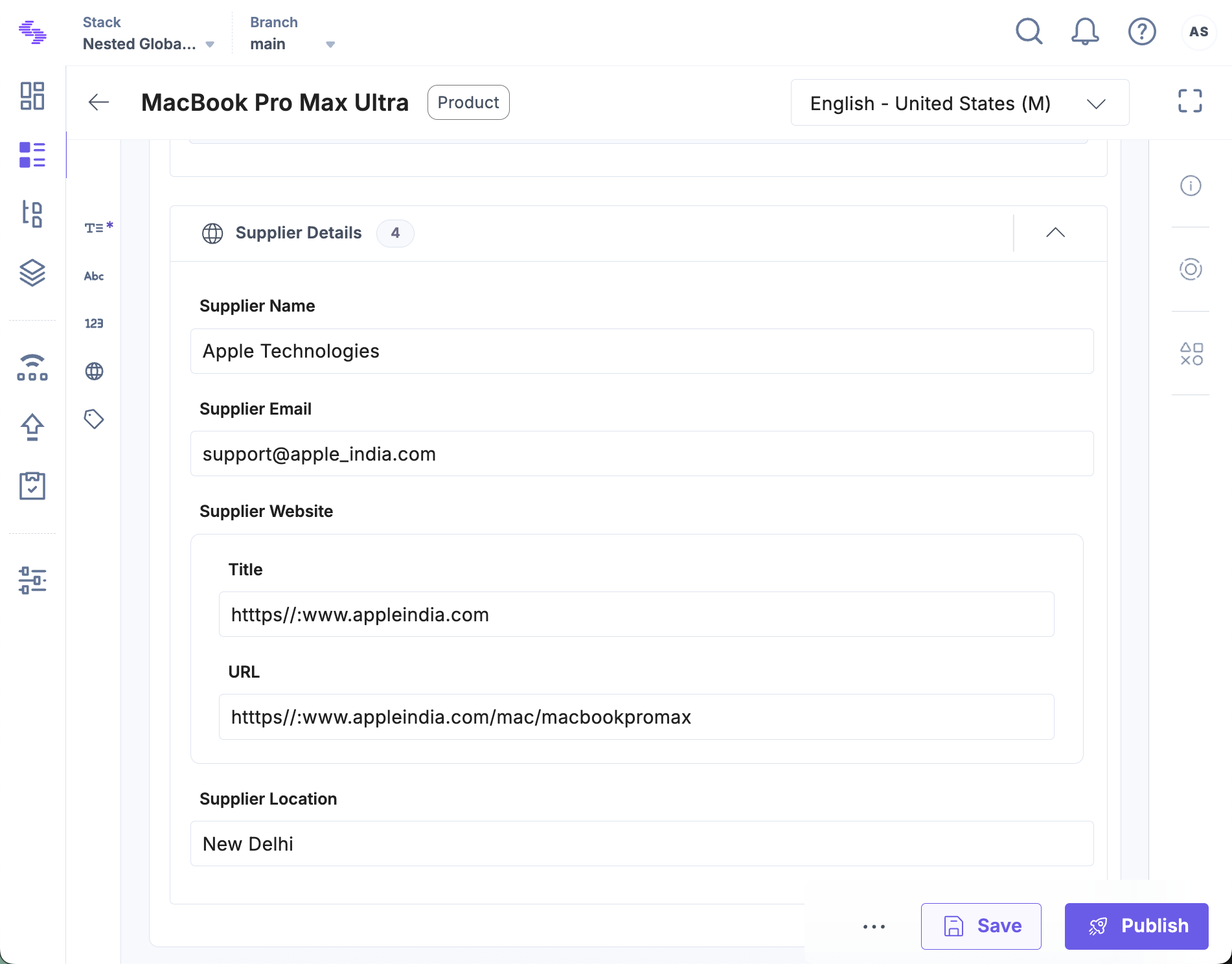1232x964 pixels.
Task: Click the MacBook Pro Max Ultra title
Action: (275, 102)
